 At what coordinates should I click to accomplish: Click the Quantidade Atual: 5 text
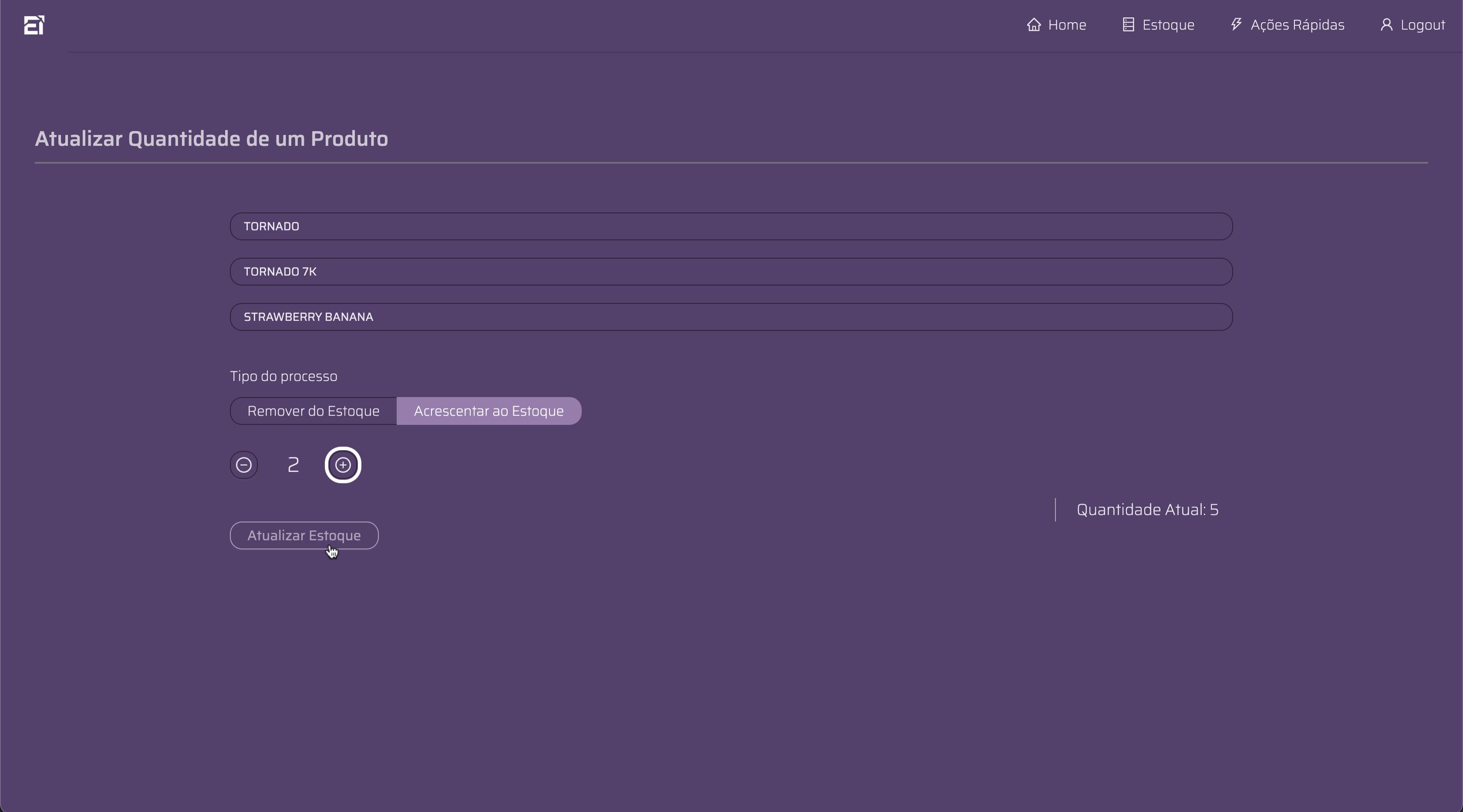tap(1147, 510)
